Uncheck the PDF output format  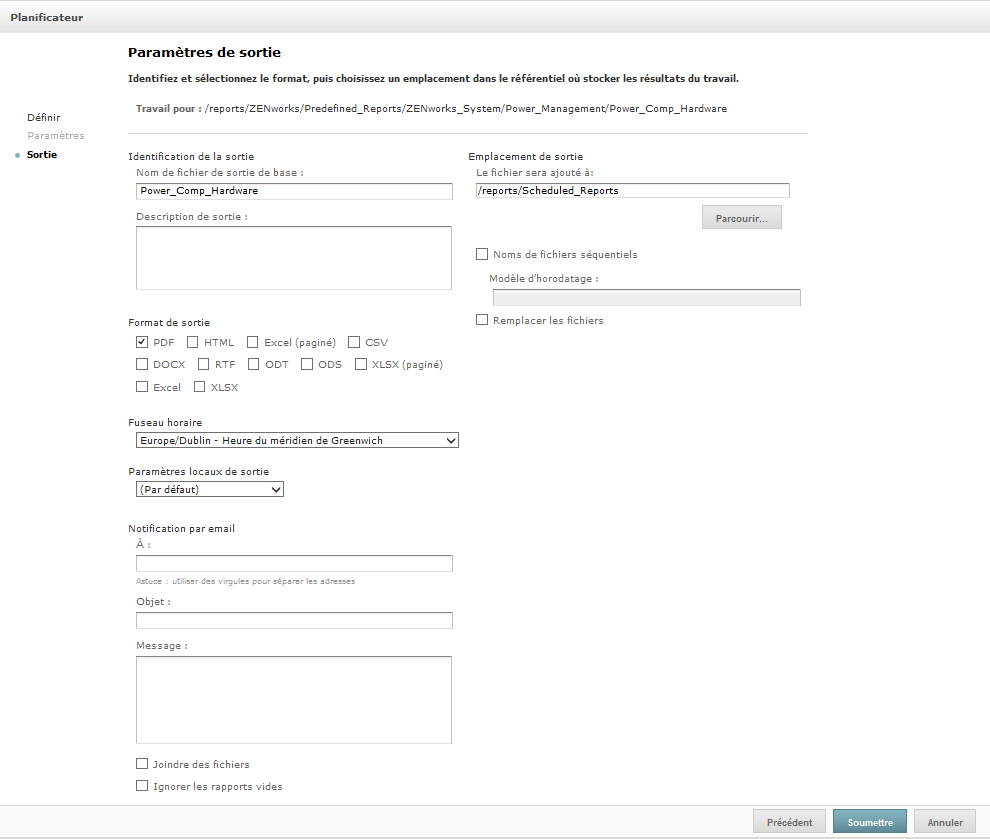tap(142, 342)
